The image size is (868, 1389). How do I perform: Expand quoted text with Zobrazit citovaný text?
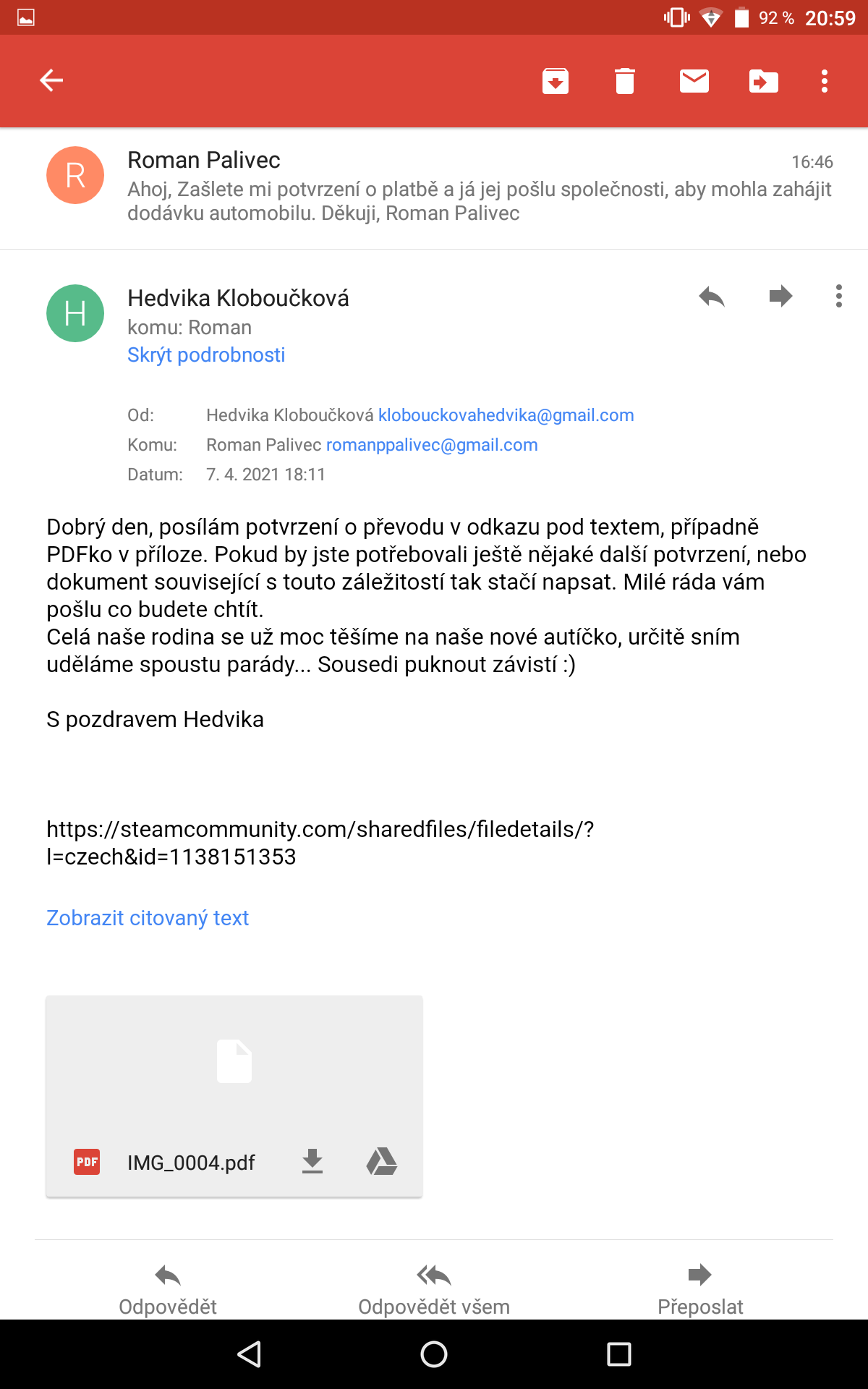tap(148, 918)
